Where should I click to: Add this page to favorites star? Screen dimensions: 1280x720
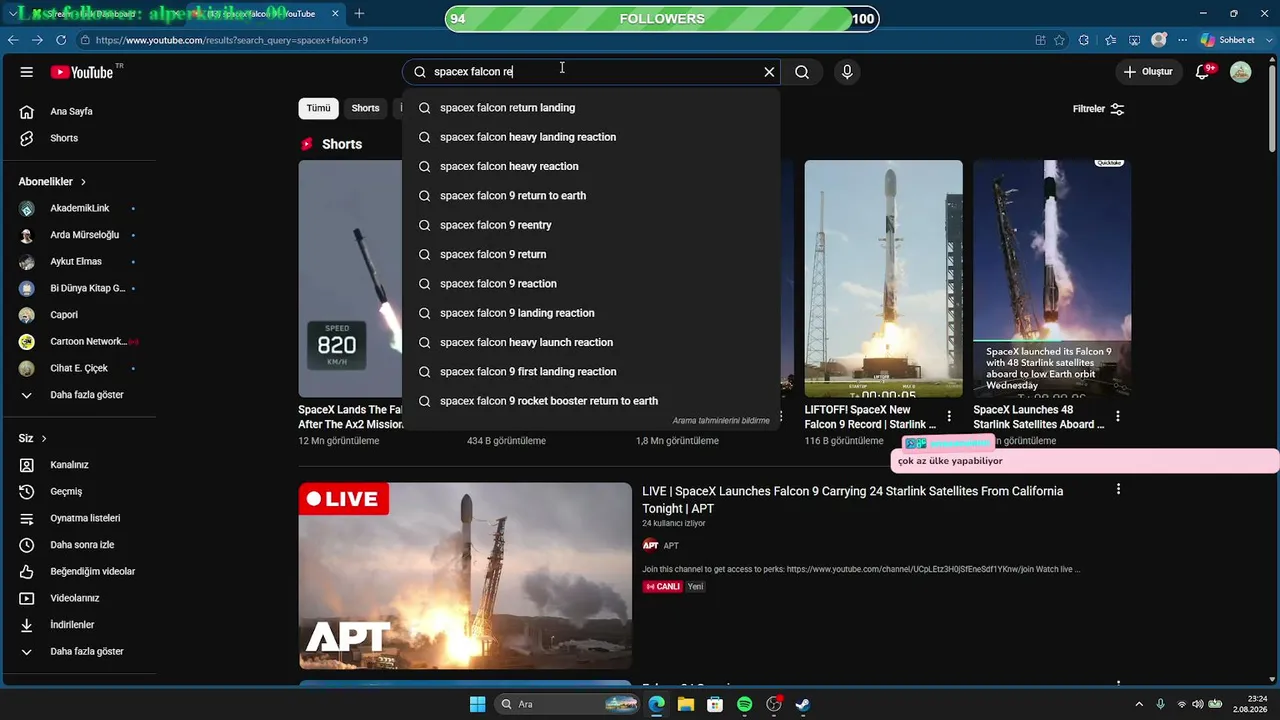1060,40
